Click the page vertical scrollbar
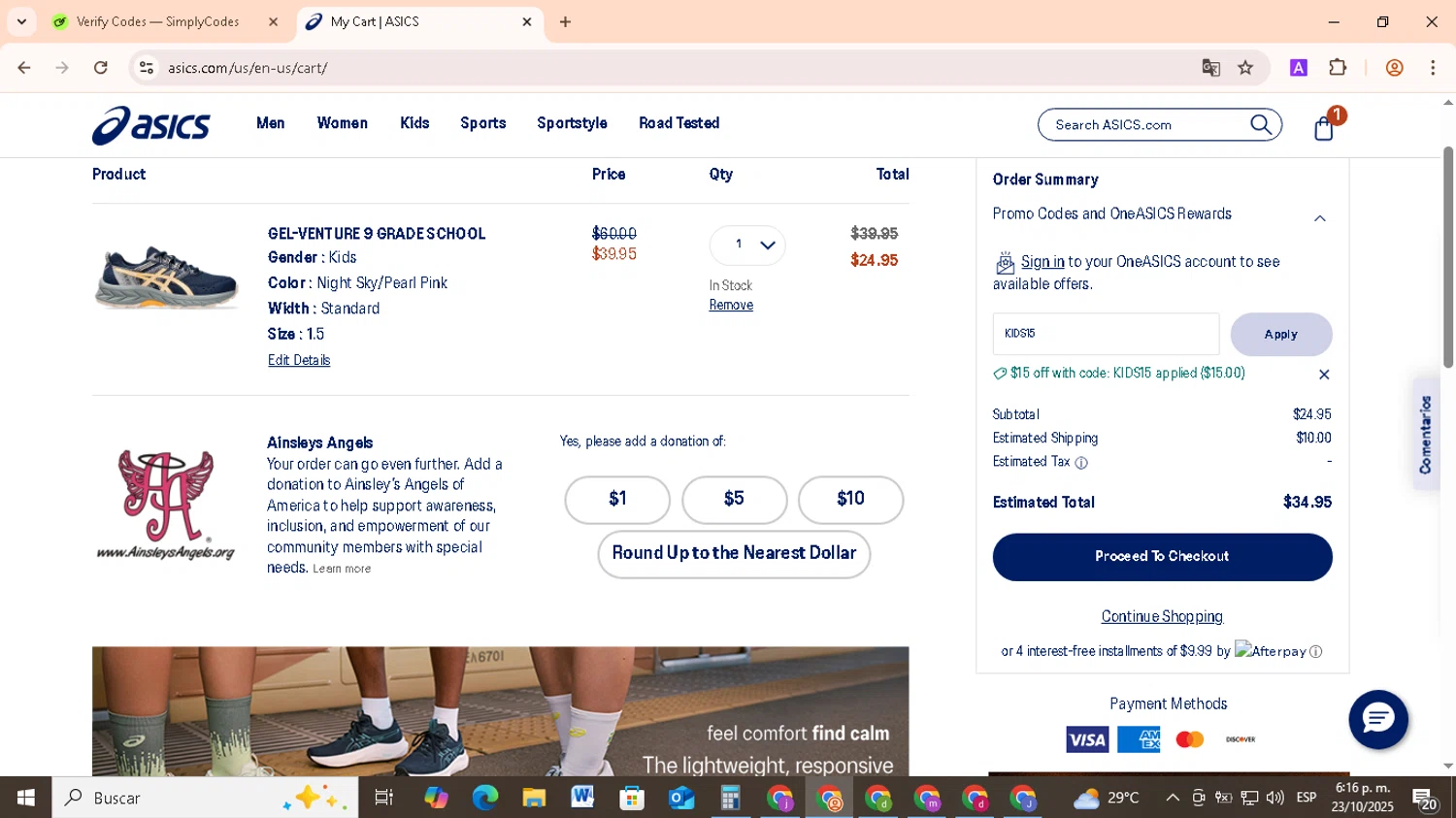1456x818 pixels. coord(1447,257)
